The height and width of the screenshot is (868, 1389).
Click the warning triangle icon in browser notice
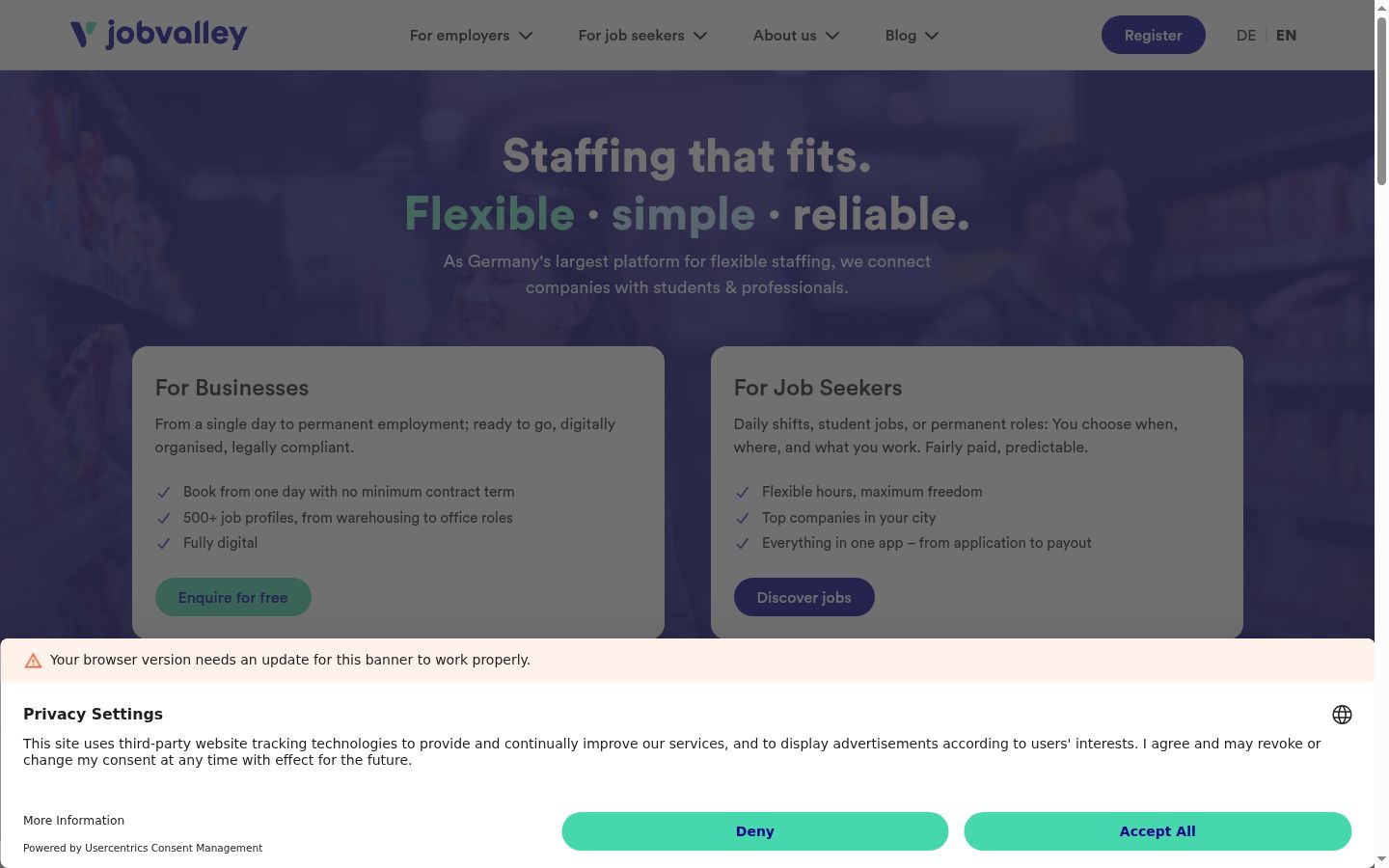pyautogui.click(x=33, y=661)
